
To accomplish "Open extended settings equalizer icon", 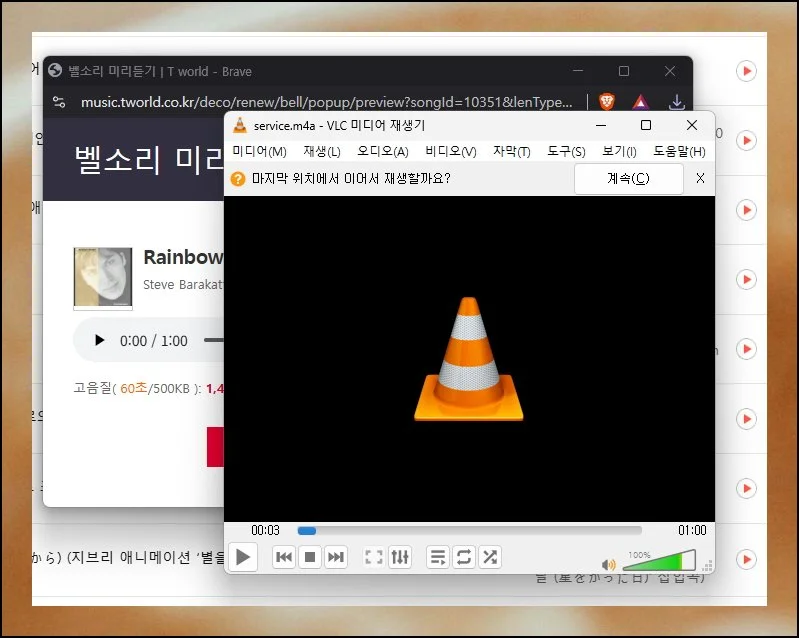I will coord(400,557).
